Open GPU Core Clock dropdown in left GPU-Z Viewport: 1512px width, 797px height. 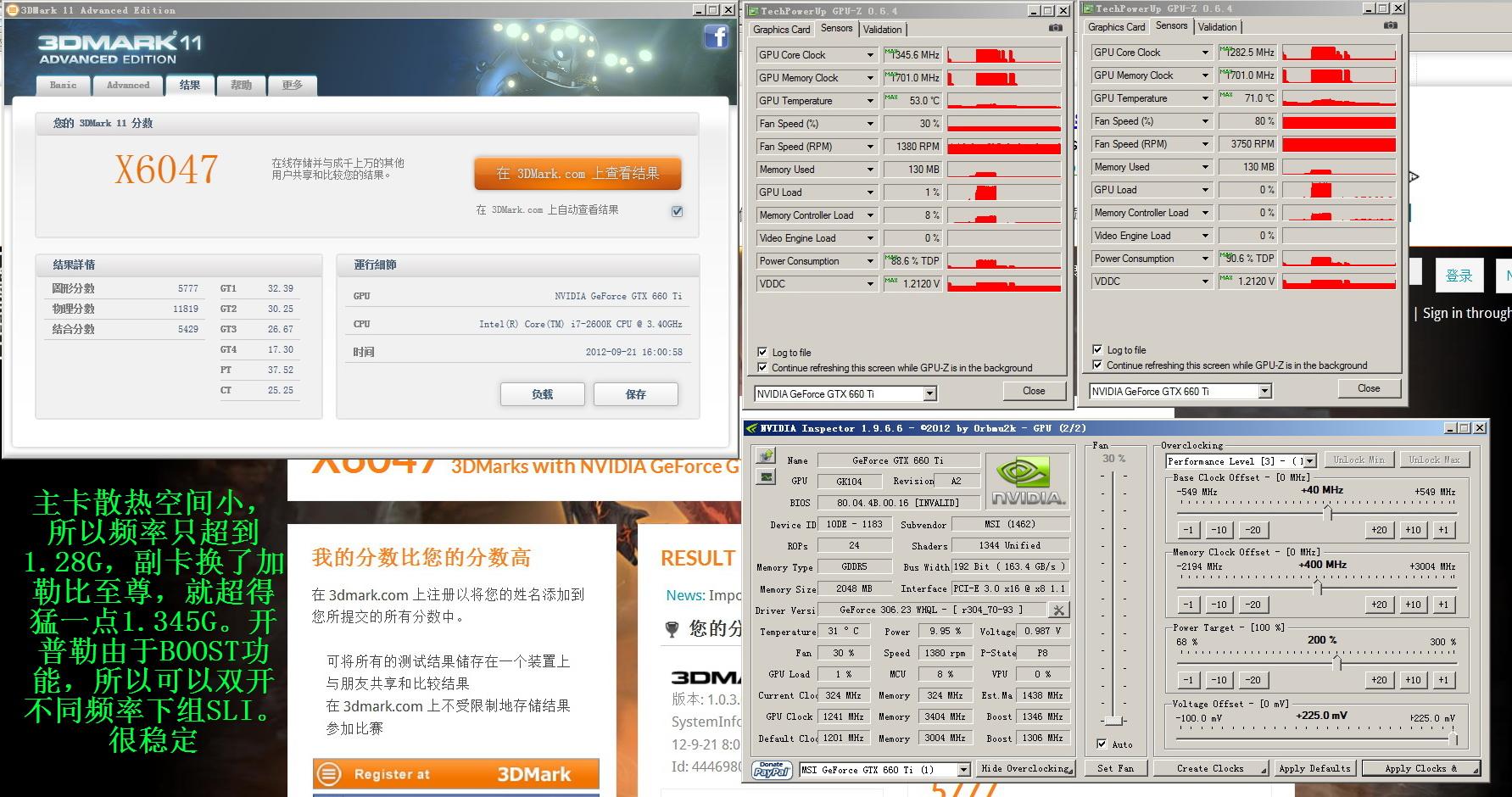[x=870, y=55]
